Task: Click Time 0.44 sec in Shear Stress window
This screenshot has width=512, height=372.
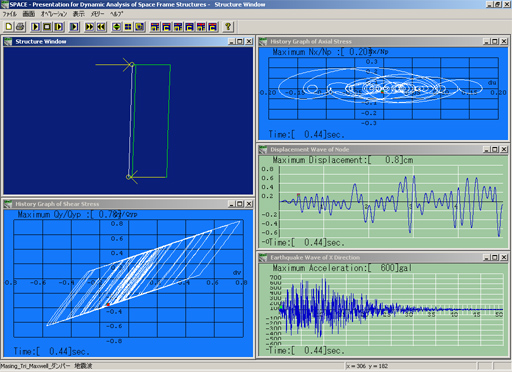Action: coord(51,351)
